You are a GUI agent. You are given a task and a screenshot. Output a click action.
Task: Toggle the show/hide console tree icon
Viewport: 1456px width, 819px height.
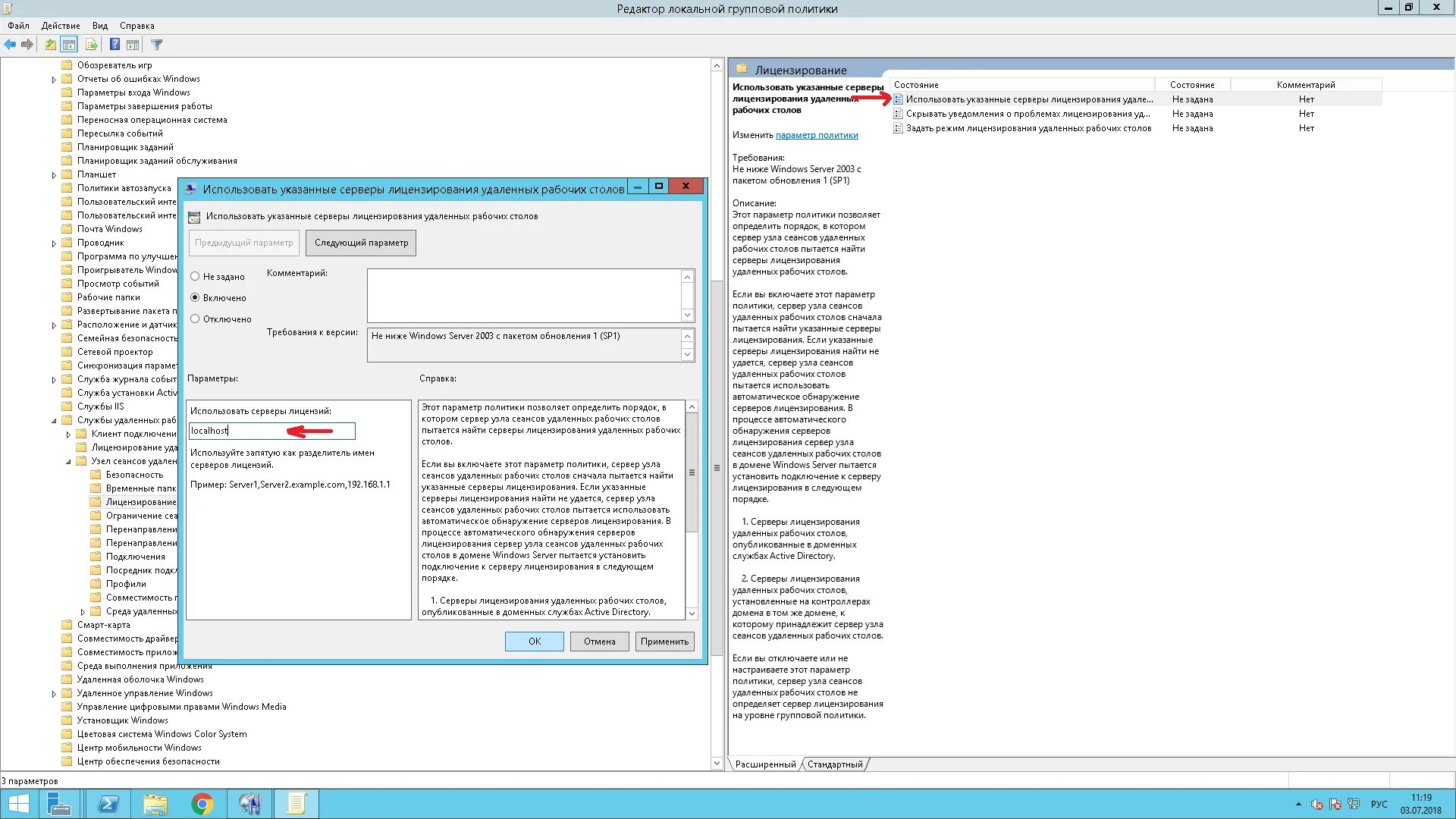click(x=69, y=45)
